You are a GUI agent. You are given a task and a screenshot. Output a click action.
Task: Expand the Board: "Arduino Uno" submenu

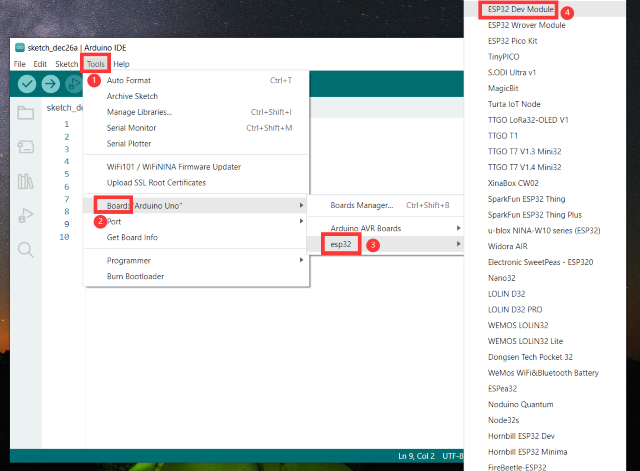tap(196, 206)
